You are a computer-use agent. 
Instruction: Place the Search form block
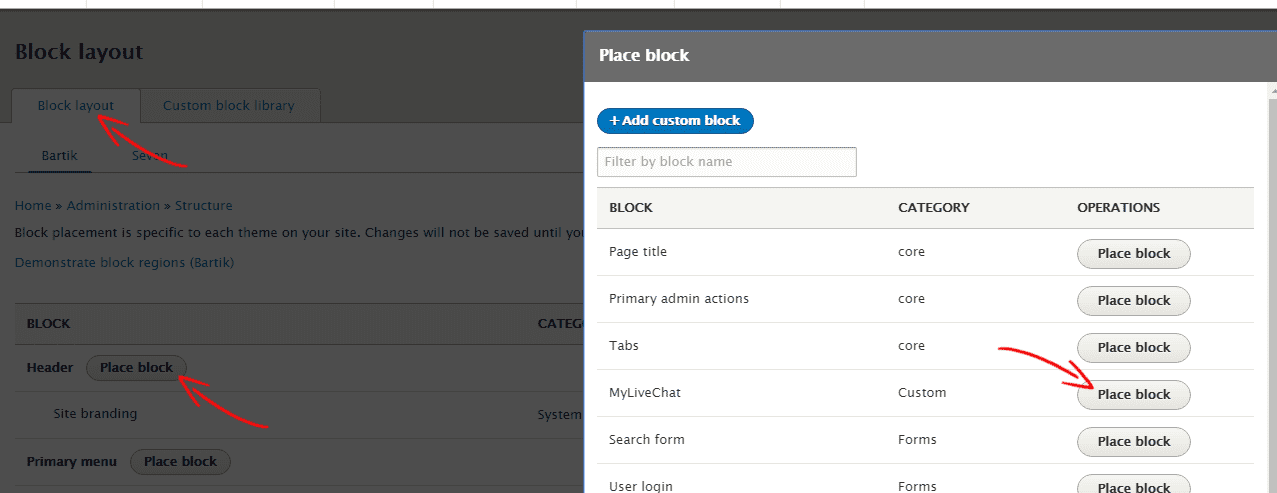(1133, 442)
